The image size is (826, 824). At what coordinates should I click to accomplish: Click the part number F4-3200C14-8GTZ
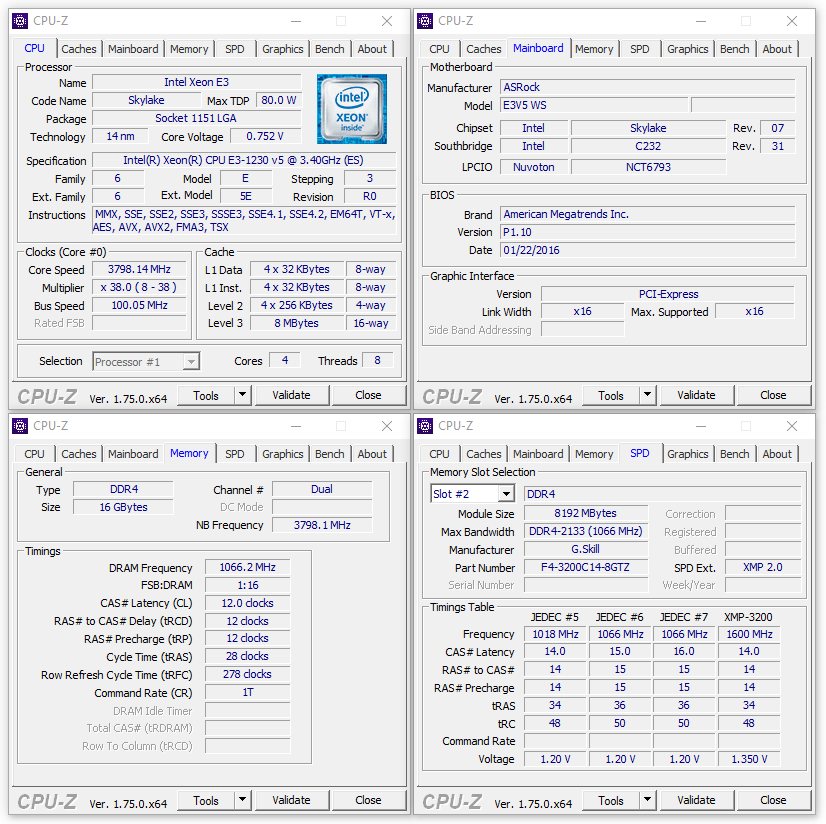click(x=586, y=567)
